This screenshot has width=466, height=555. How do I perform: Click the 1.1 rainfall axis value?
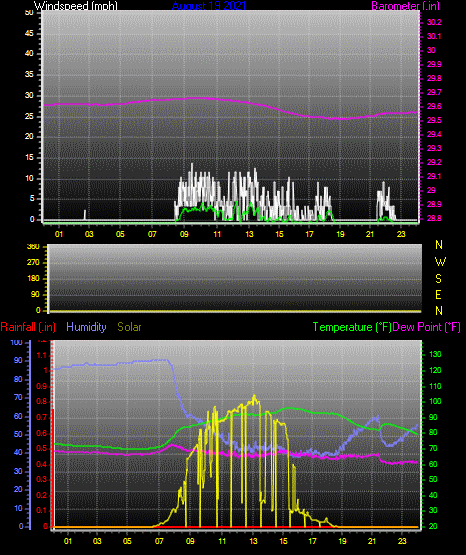[x=42, y=355]
